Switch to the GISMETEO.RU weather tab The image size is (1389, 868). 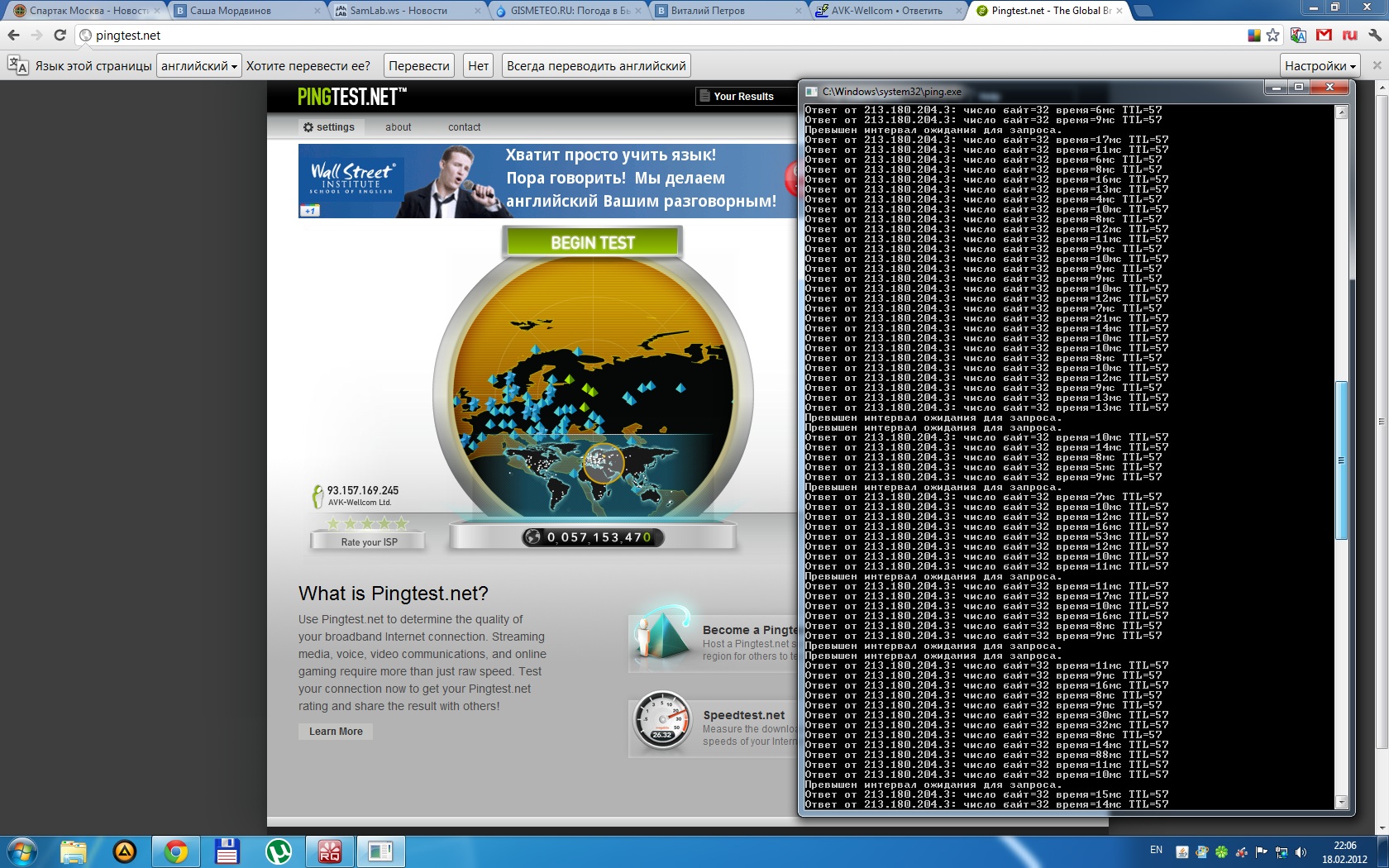coord(566,11)
